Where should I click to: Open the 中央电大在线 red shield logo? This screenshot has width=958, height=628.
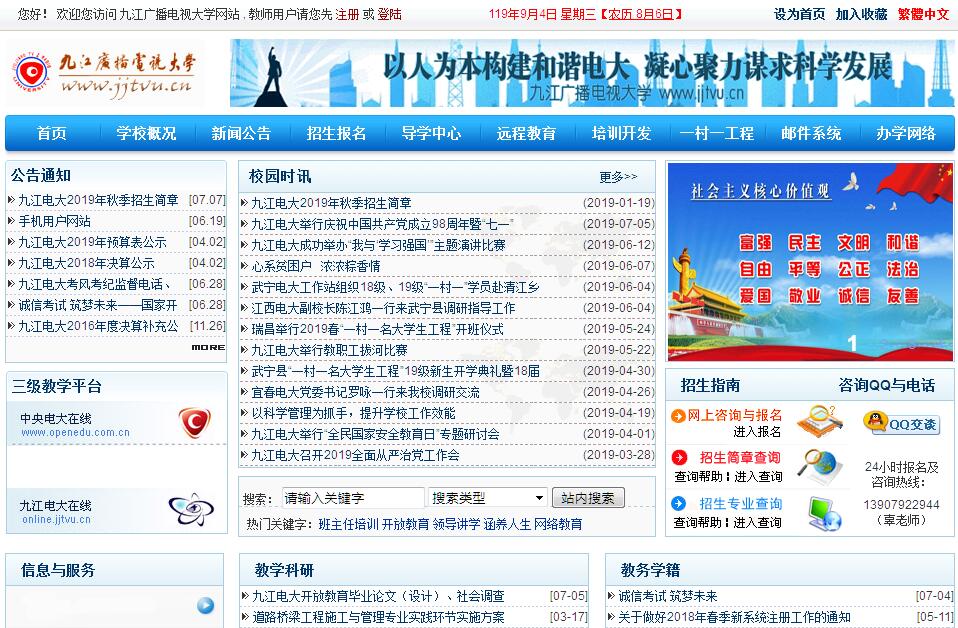click(194, 423)
